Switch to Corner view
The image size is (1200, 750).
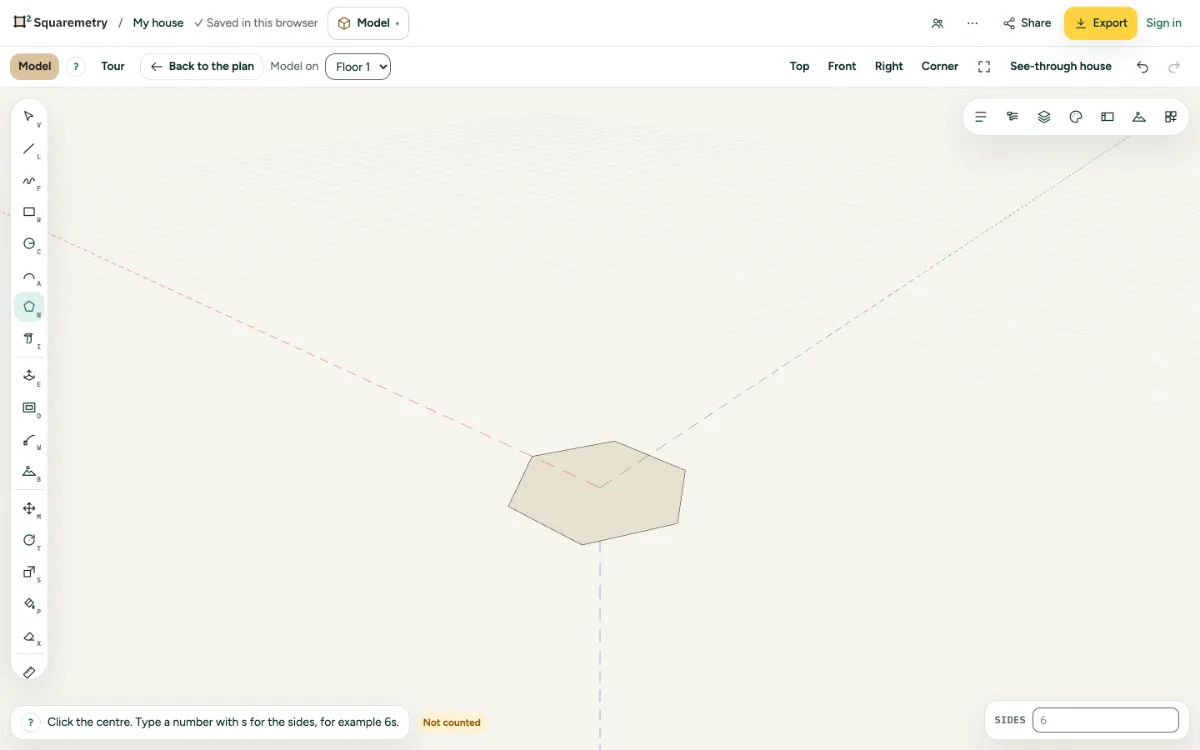point(940,67)
